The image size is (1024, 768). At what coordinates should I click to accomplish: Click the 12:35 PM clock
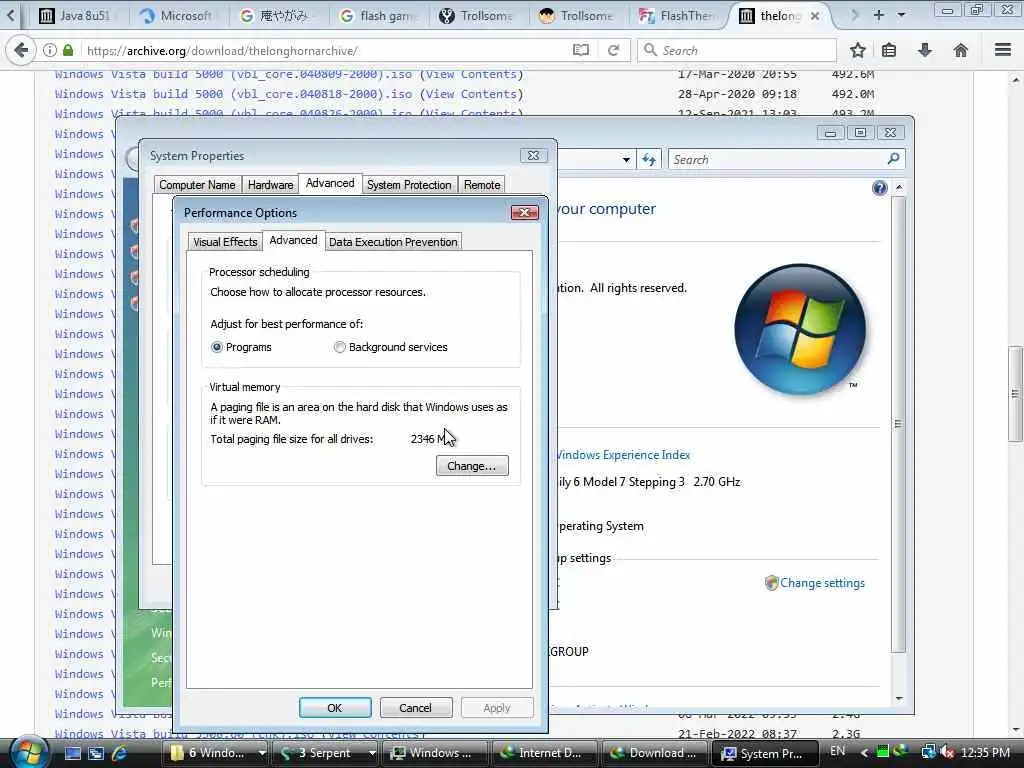985,753
